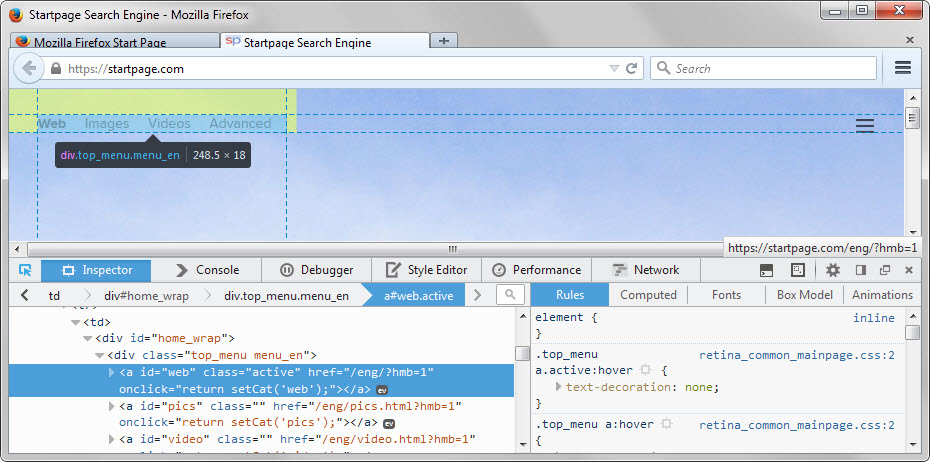
Task: Show devtools in a separate window
Action: [885, 270]
